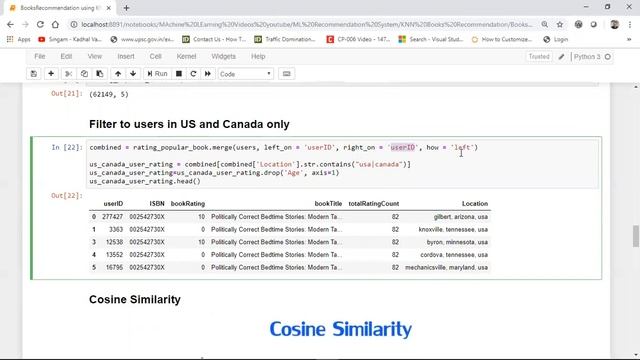The height and width of the screenshot is (360, 640).
Task: Open the Edit menu
Action: [66, 56]
